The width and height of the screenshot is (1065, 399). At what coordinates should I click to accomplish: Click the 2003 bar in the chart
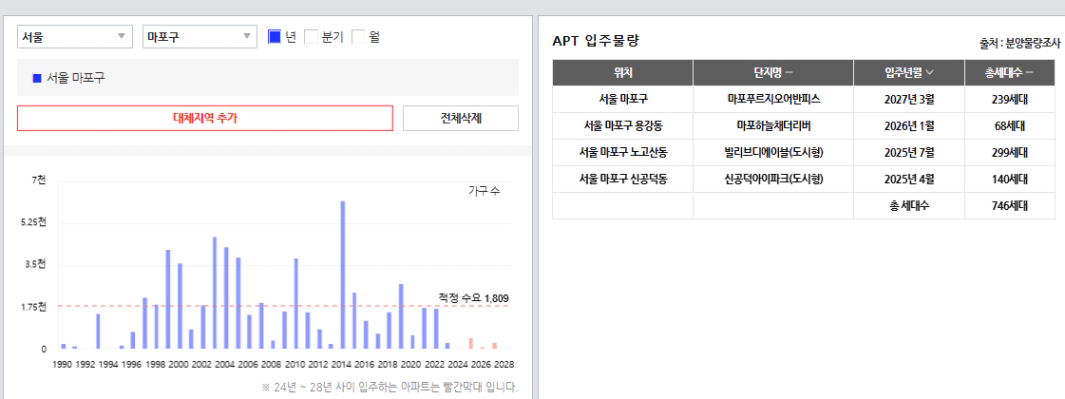tap(215, 293)
